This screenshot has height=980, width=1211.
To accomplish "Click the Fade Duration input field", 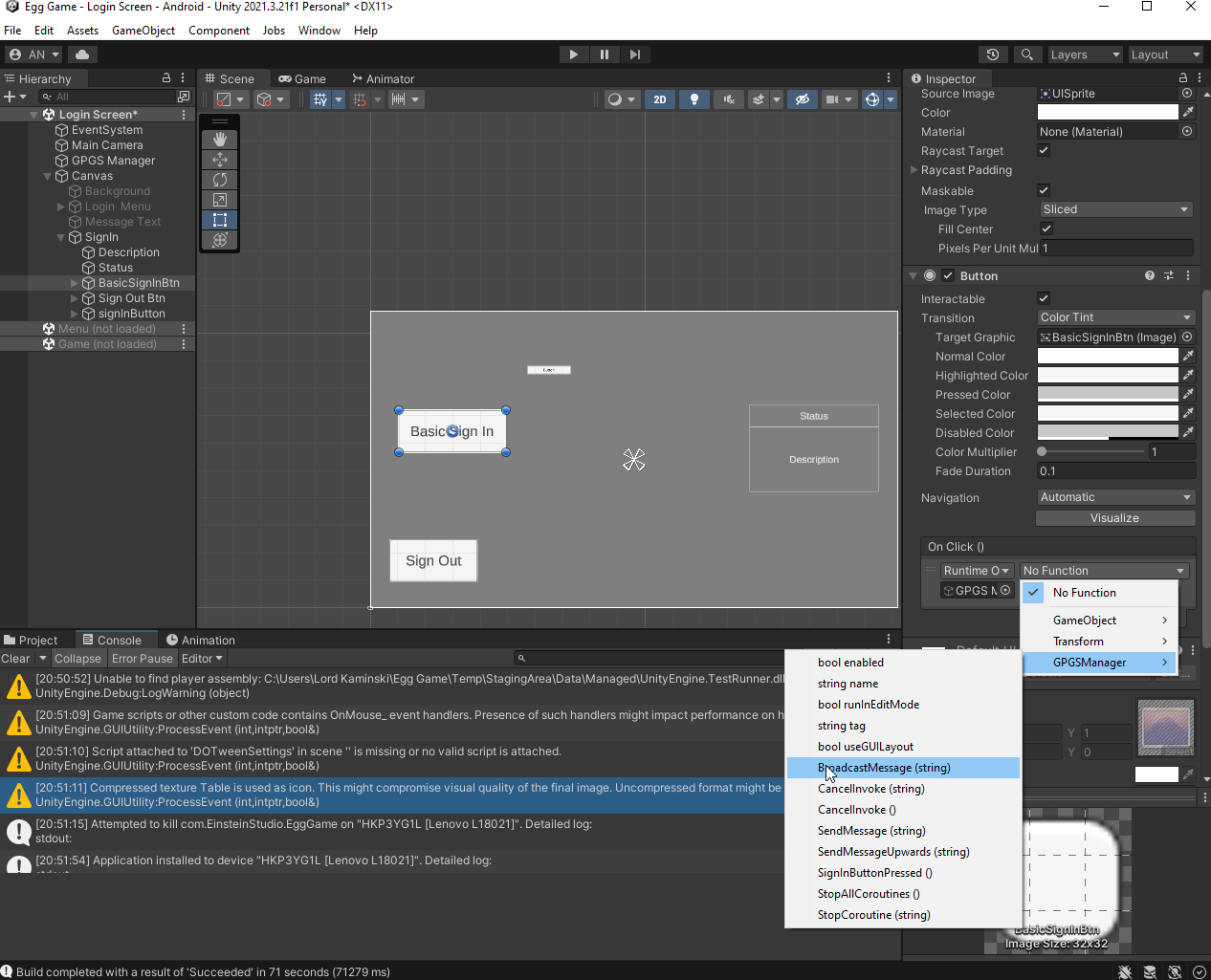I will coord(1116,470).
